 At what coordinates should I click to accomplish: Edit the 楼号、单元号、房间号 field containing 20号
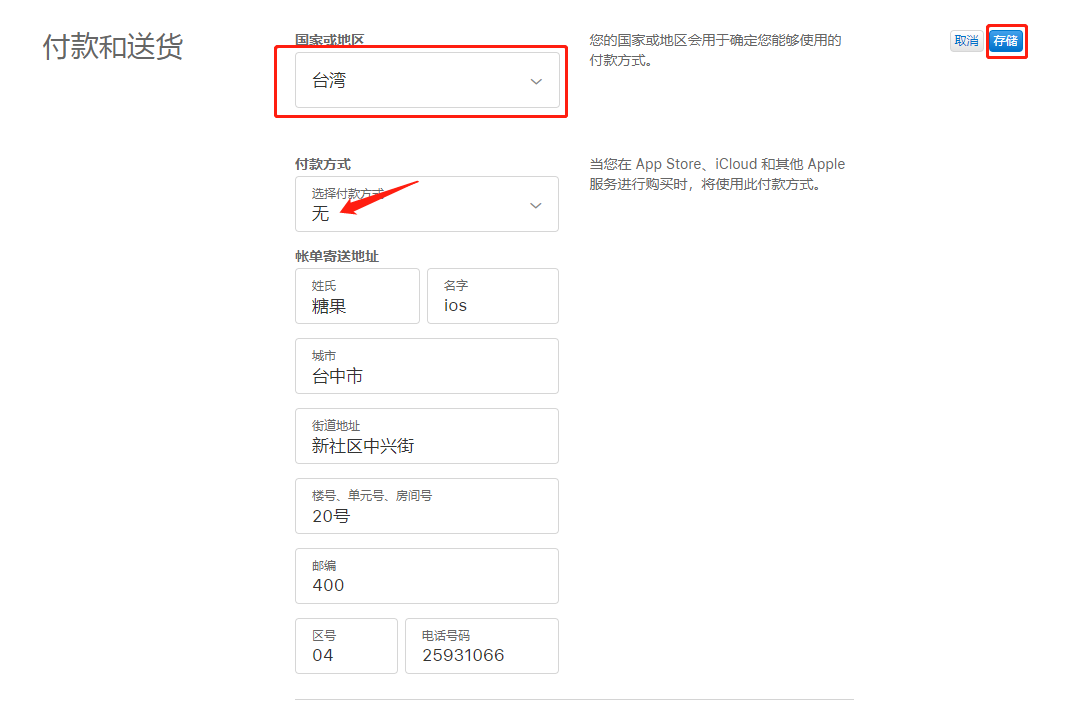pos(427,506)
